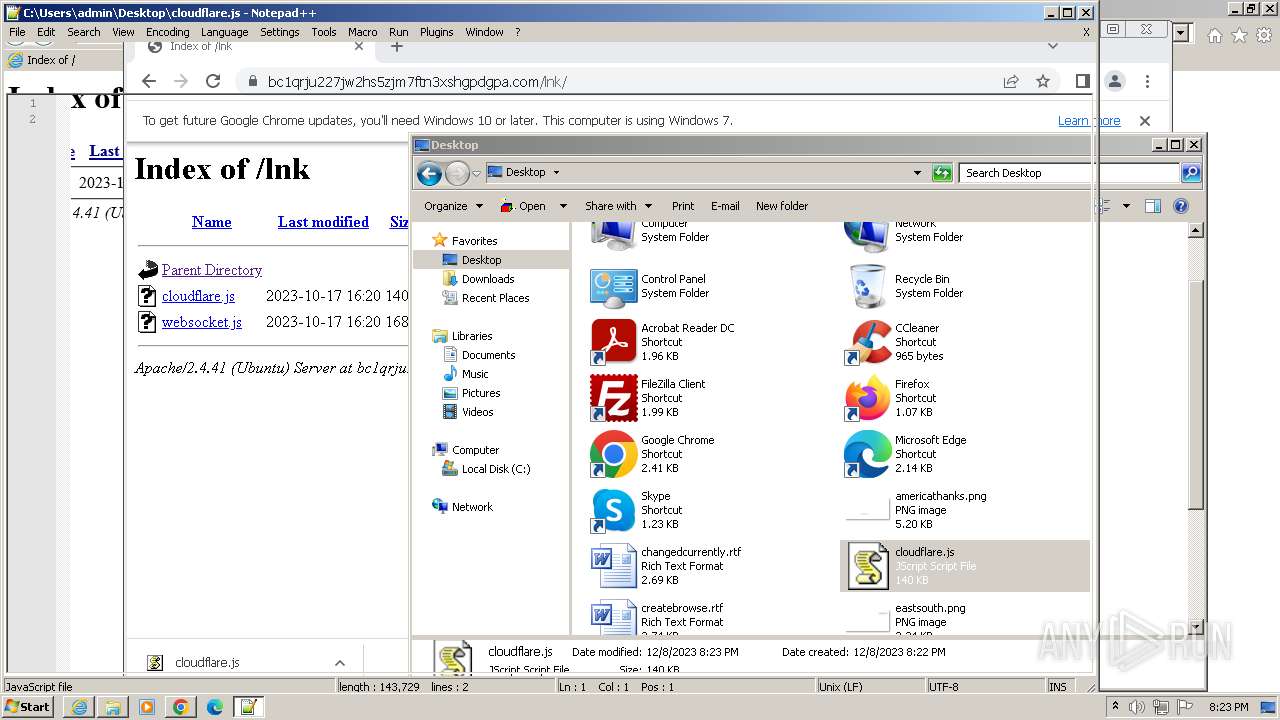The width and height of the screenshot is (1280, 720).
Task: Click the Explorer vertical scrollbar up arrow
Action: click(x=1195, y=231)
